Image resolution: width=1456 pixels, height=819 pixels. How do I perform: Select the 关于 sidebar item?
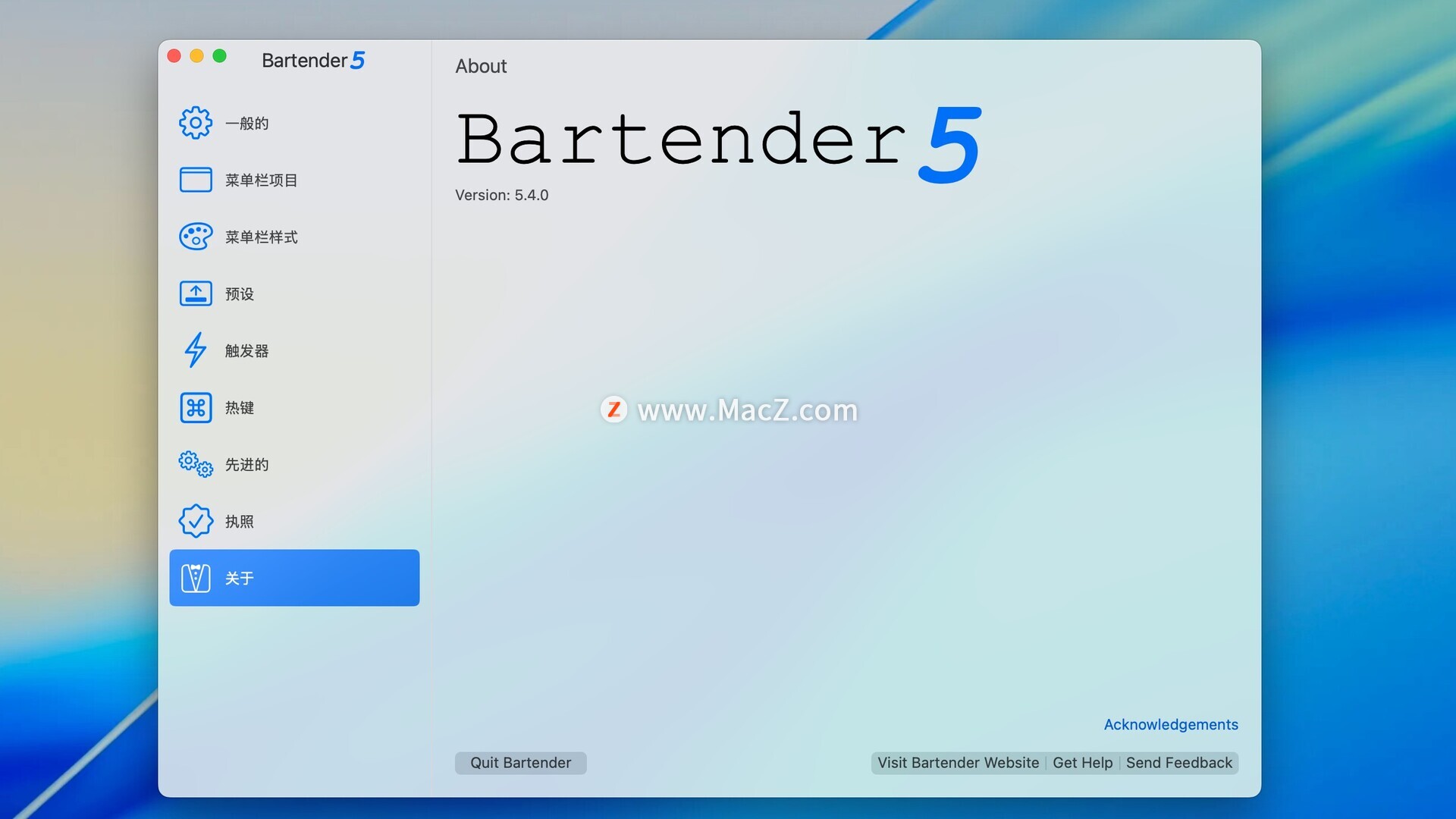click(x=294, y=578)
